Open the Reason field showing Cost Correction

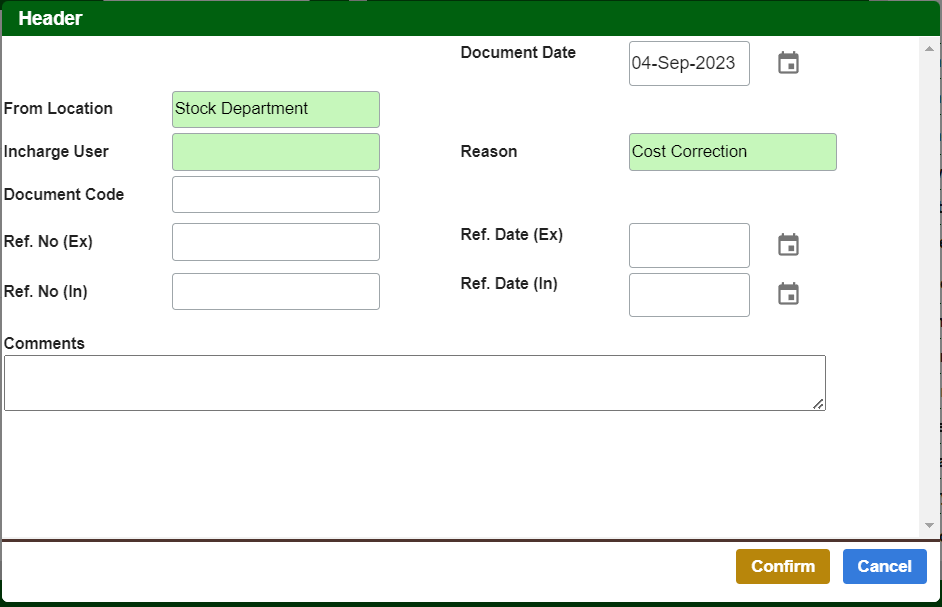(732, 152)
